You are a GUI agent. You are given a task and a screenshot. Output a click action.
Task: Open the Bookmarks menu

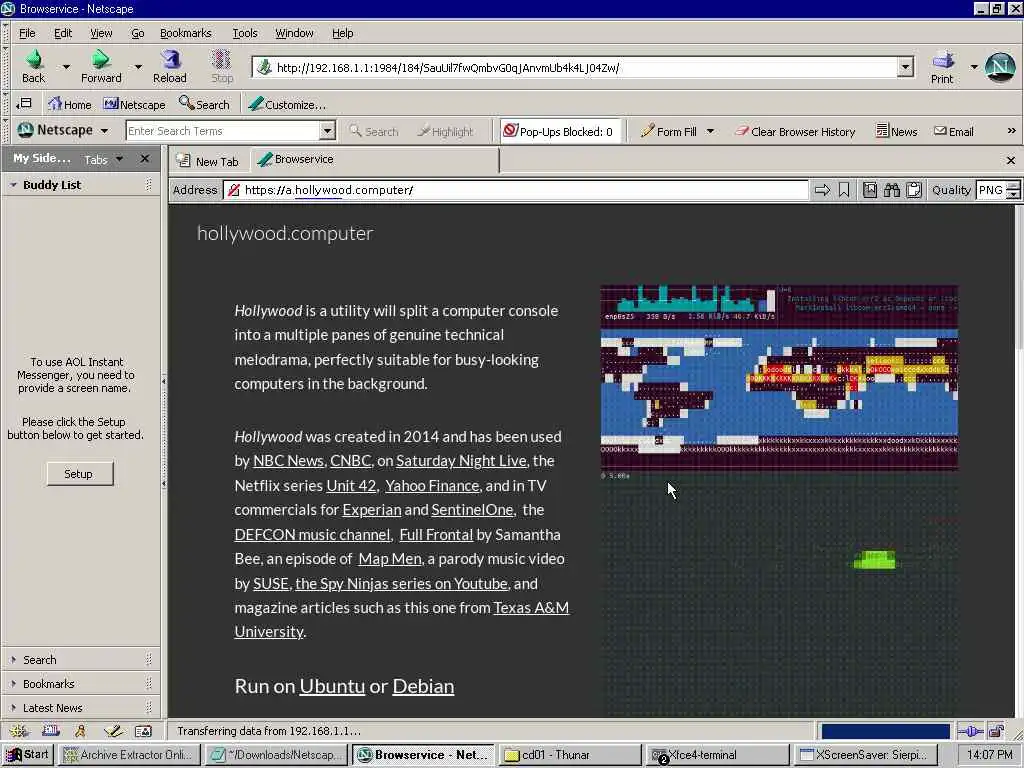click(x=185, y=33)
